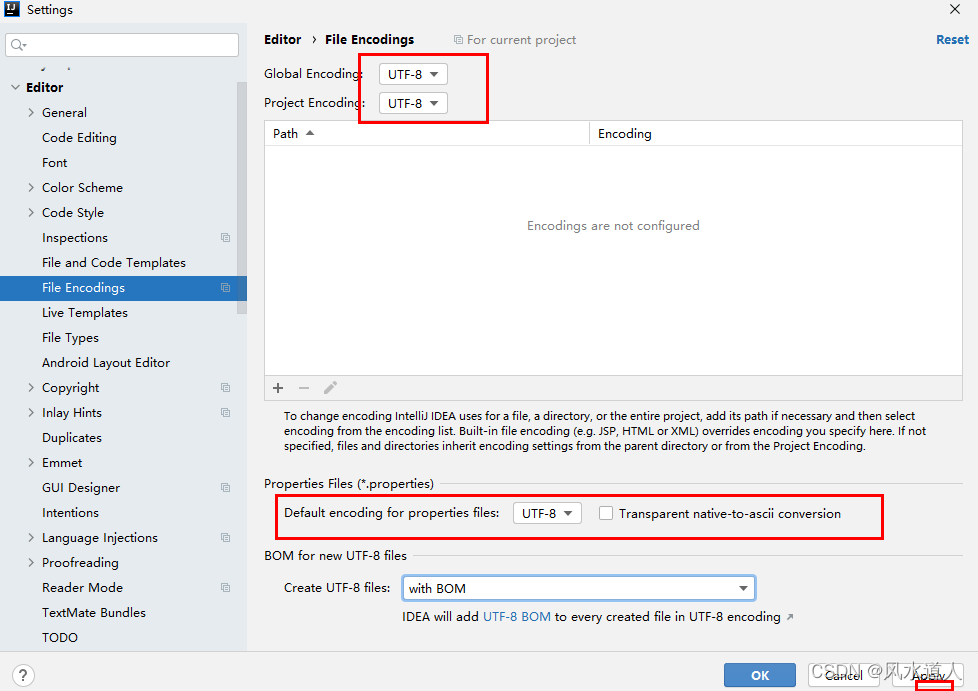Open the Create UTF-8 files dropdown
This screenshot has width=978, height=691.
578,588
